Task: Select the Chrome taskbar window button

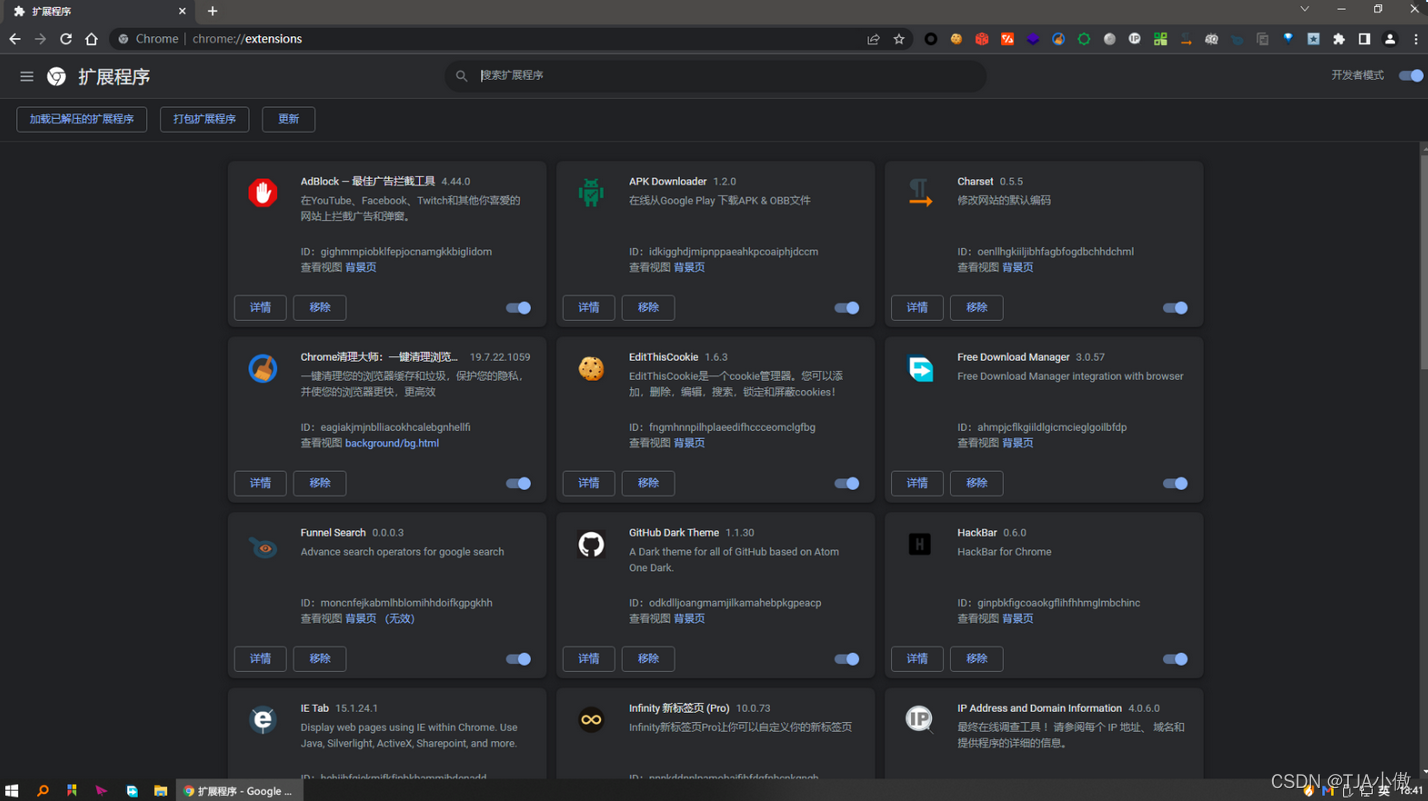Action: 238,790
